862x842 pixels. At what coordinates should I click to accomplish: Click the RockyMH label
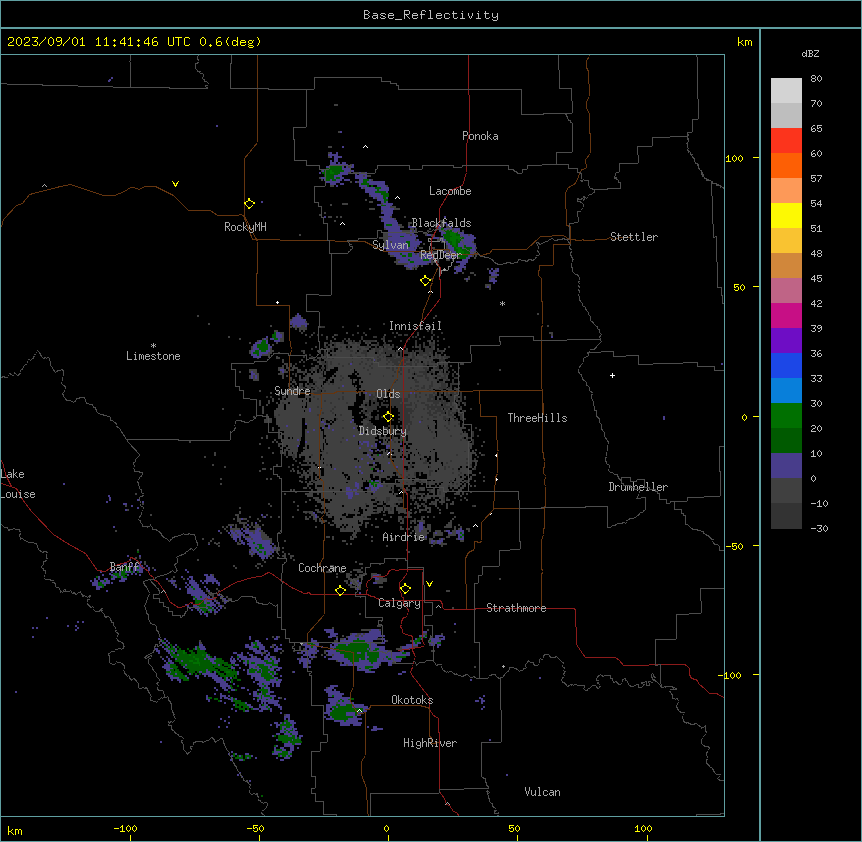point(245,226)
